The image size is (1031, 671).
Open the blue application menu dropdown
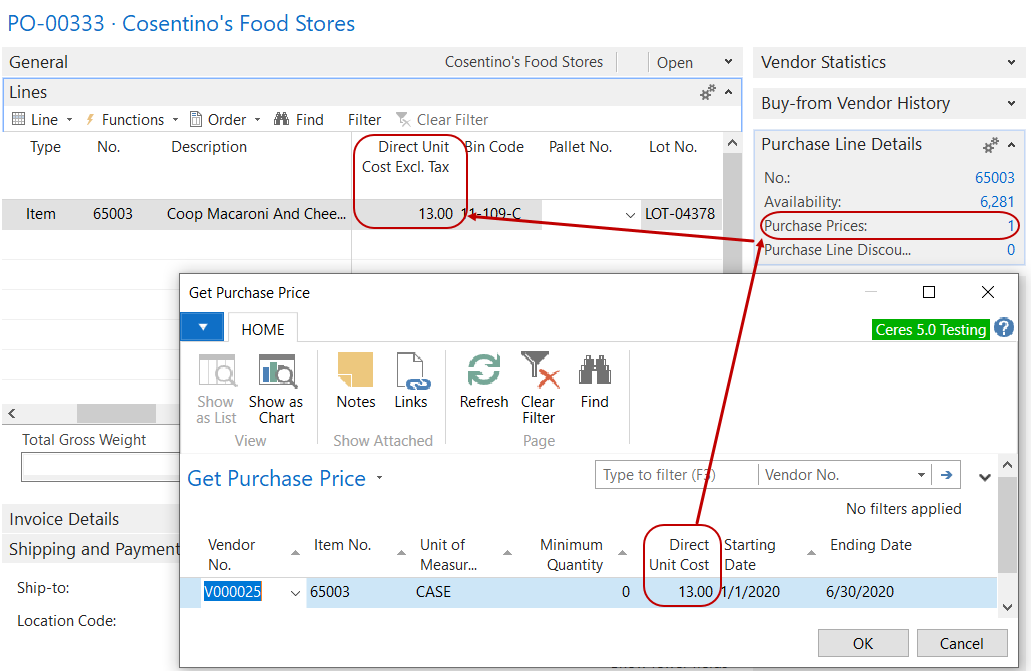tap(203, 328)
